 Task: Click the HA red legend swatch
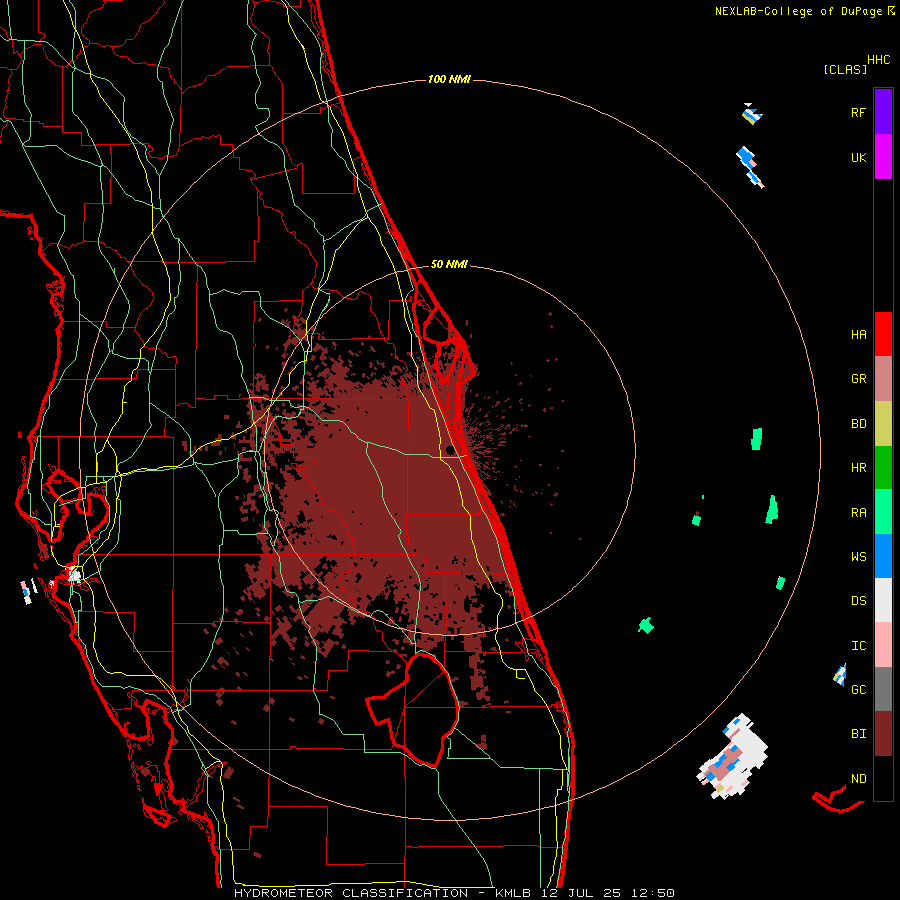coord(883,334)
